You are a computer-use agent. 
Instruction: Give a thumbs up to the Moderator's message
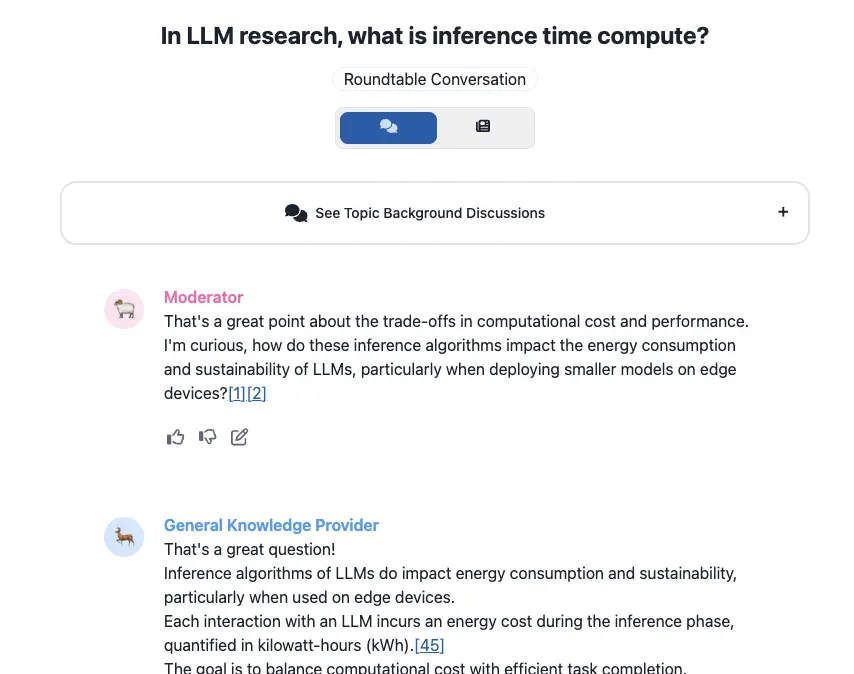coord(175,437)
